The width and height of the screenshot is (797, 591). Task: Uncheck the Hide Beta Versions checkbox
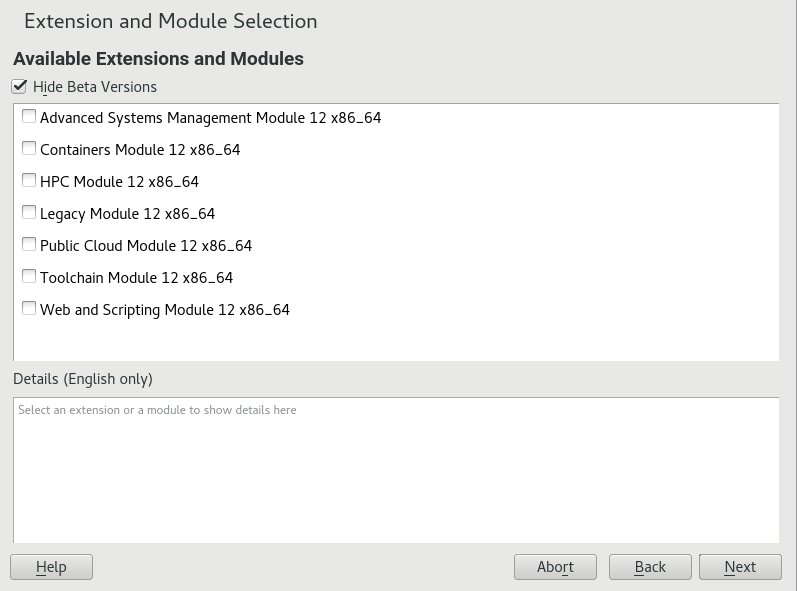20,87
